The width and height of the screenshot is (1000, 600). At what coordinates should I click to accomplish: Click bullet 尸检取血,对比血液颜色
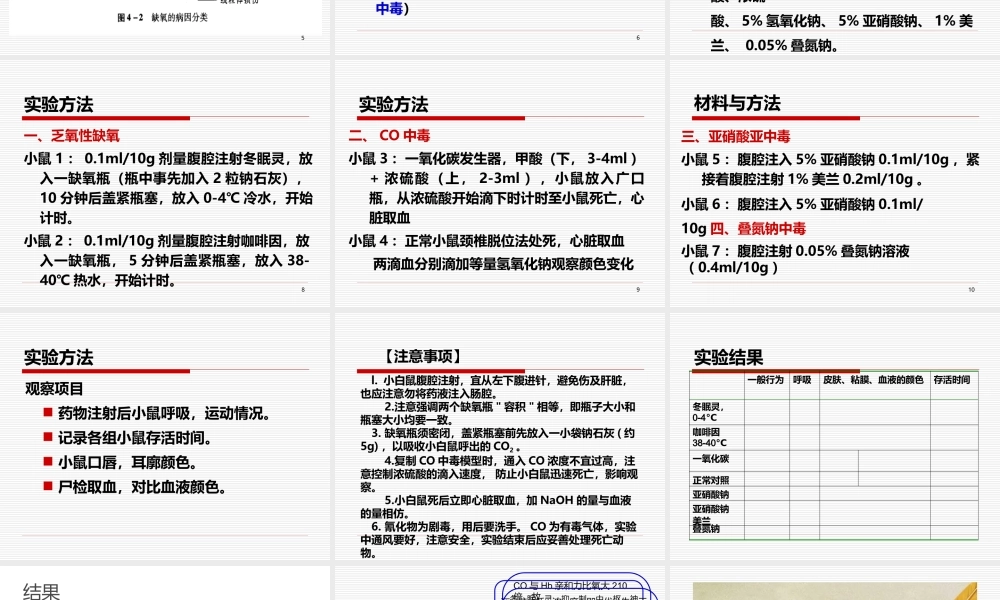pos(142,487)
